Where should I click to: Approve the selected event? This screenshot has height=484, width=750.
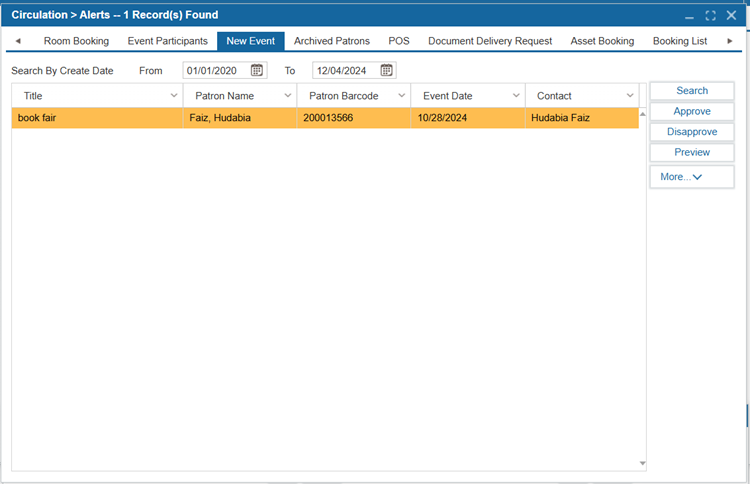692,111
